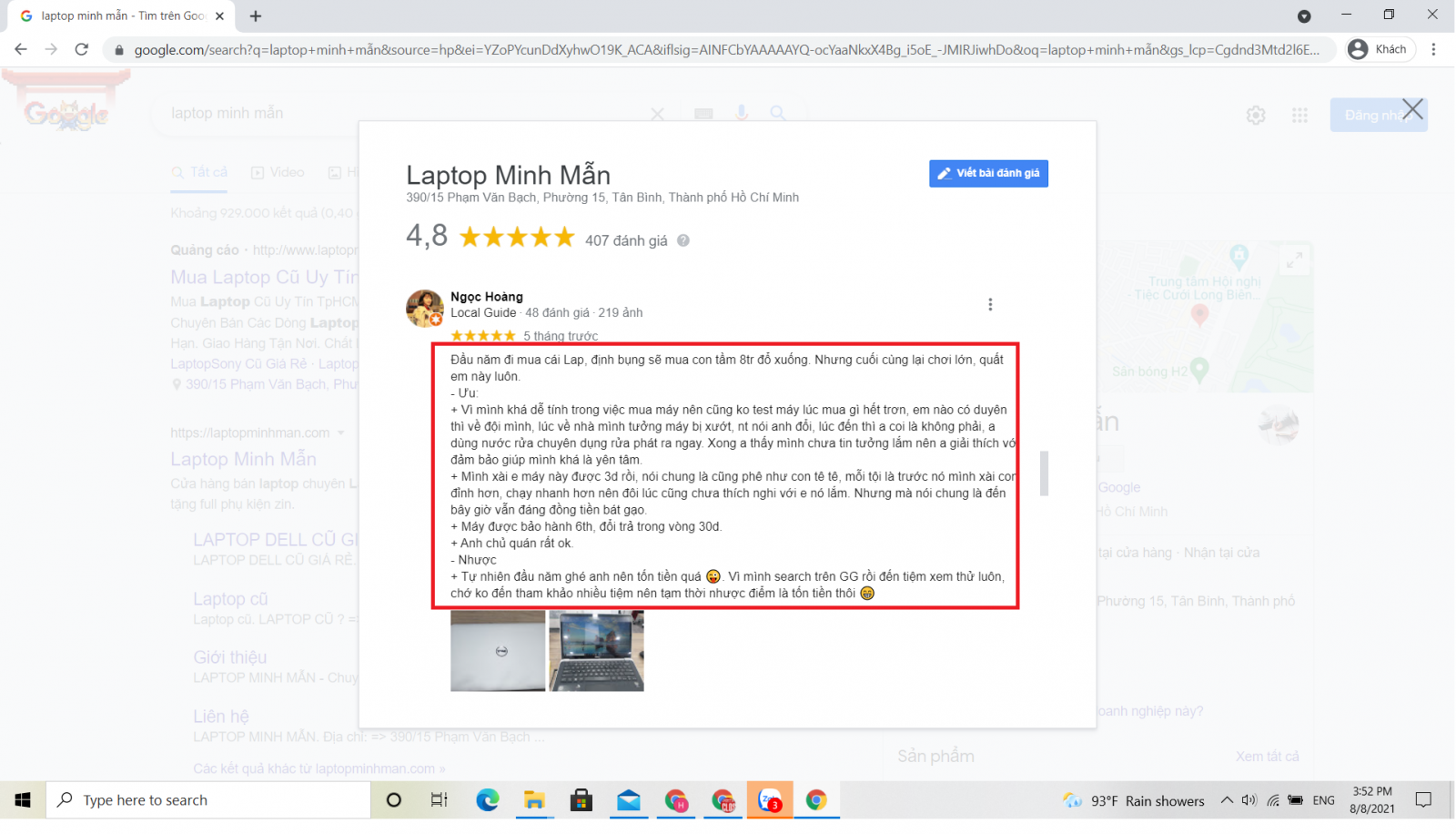This screenshot has width=1456, height=834.
Task: Open the three-dot menu on Ngọc Hoàng's review
Action: 990,305
